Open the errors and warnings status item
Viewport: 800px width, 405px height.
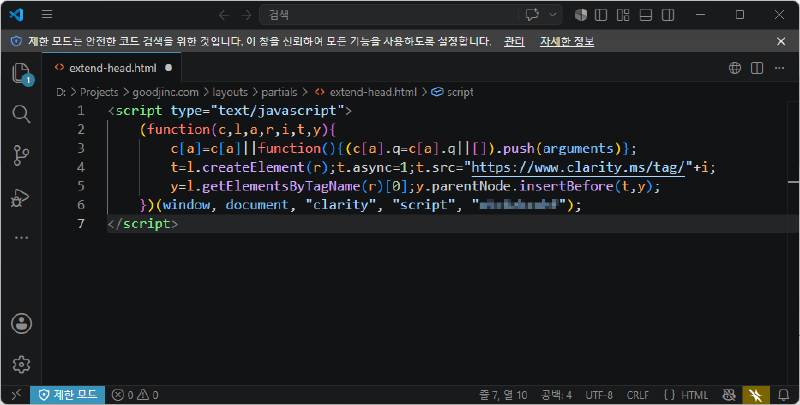pyautogui.click(x=135, y=395)
